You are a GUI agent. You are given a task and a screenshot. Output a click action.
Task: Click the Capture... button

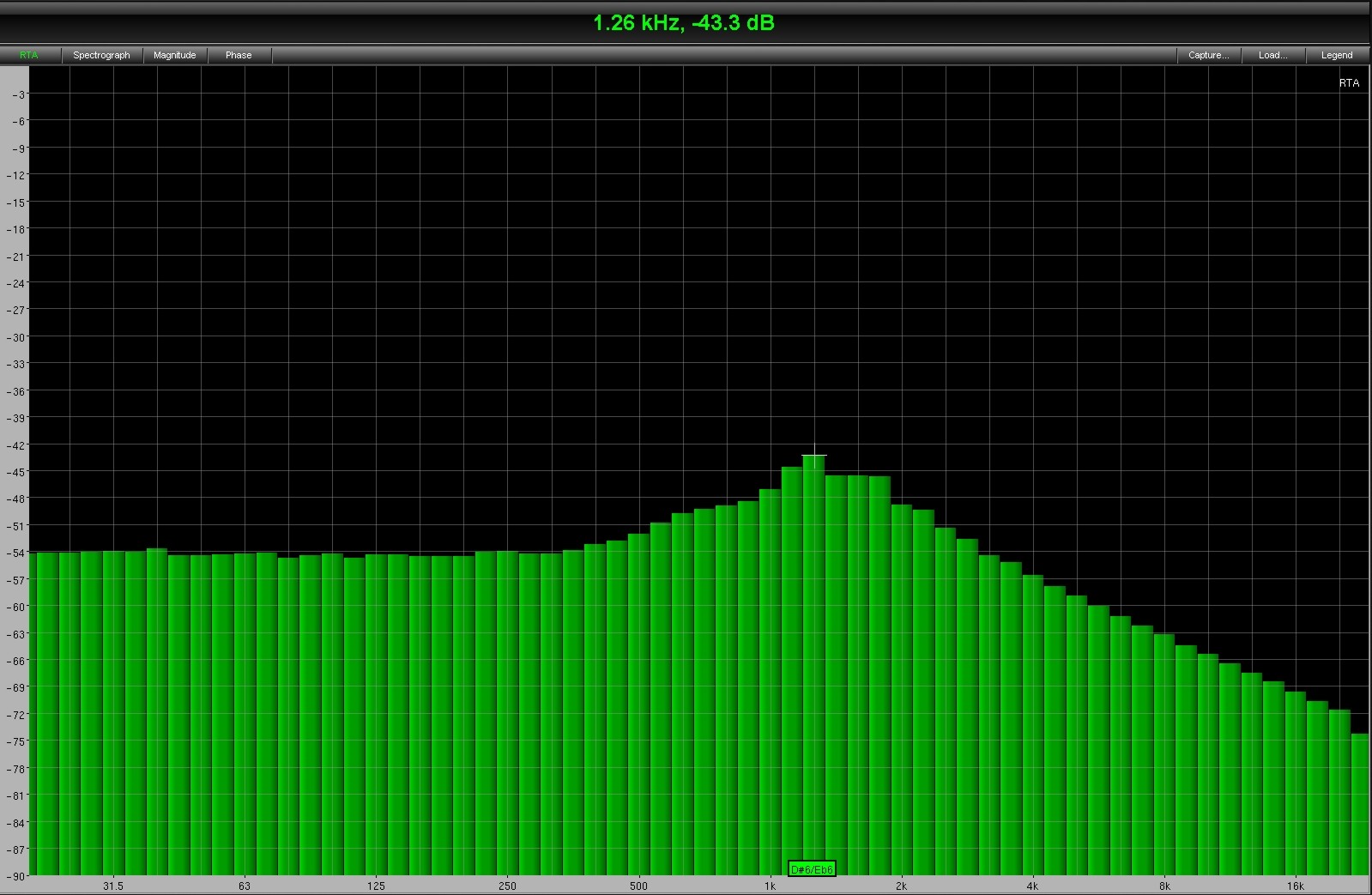coord(1208,55)
